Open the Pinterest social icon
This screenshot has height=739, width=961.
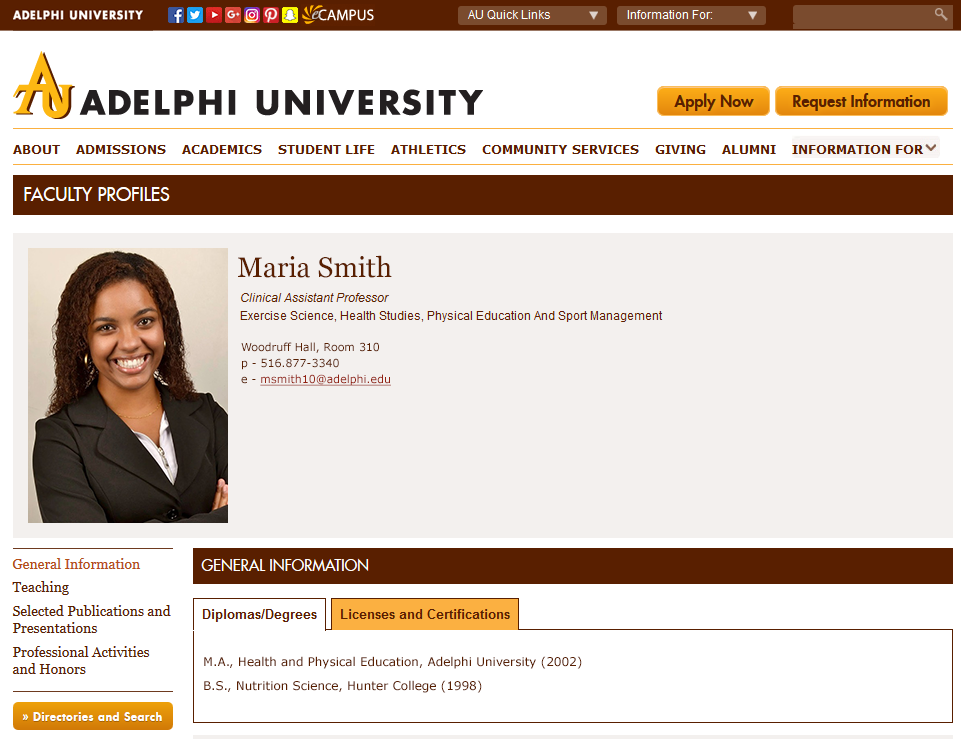click(x=271, y=15)
